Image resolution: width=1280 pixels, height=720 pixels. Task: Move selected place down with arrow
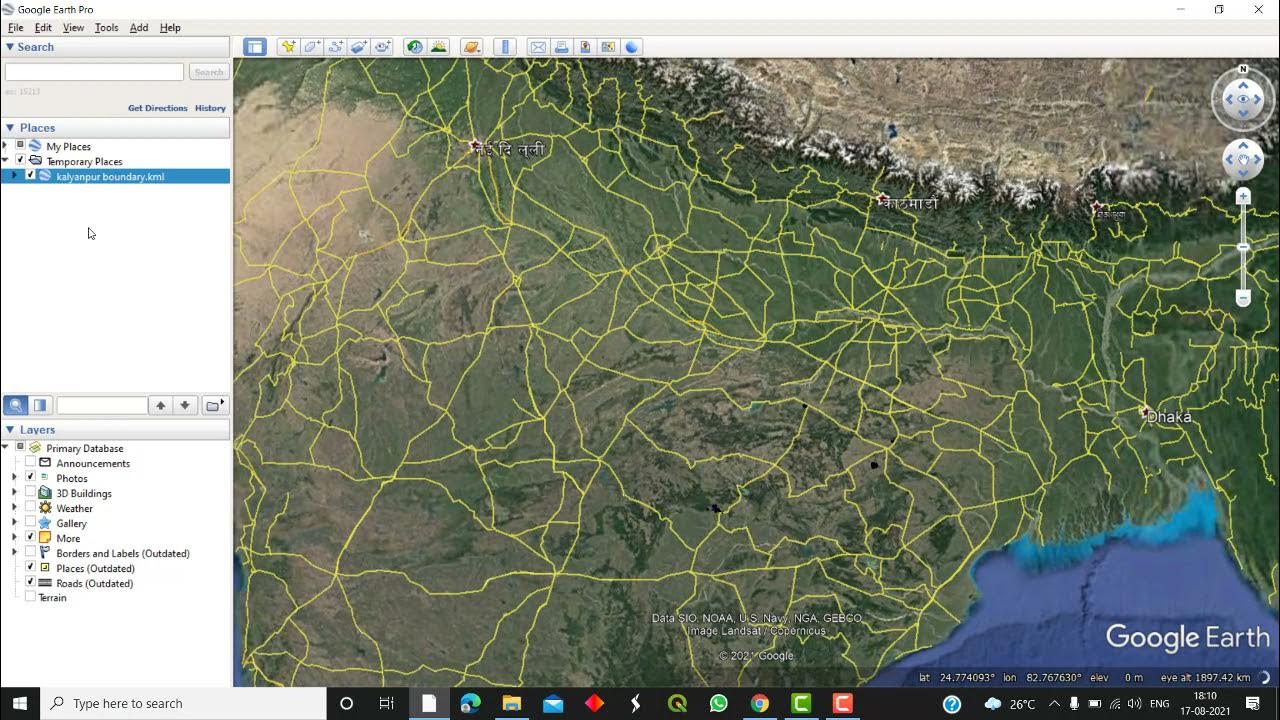click(x=185, y=405)
